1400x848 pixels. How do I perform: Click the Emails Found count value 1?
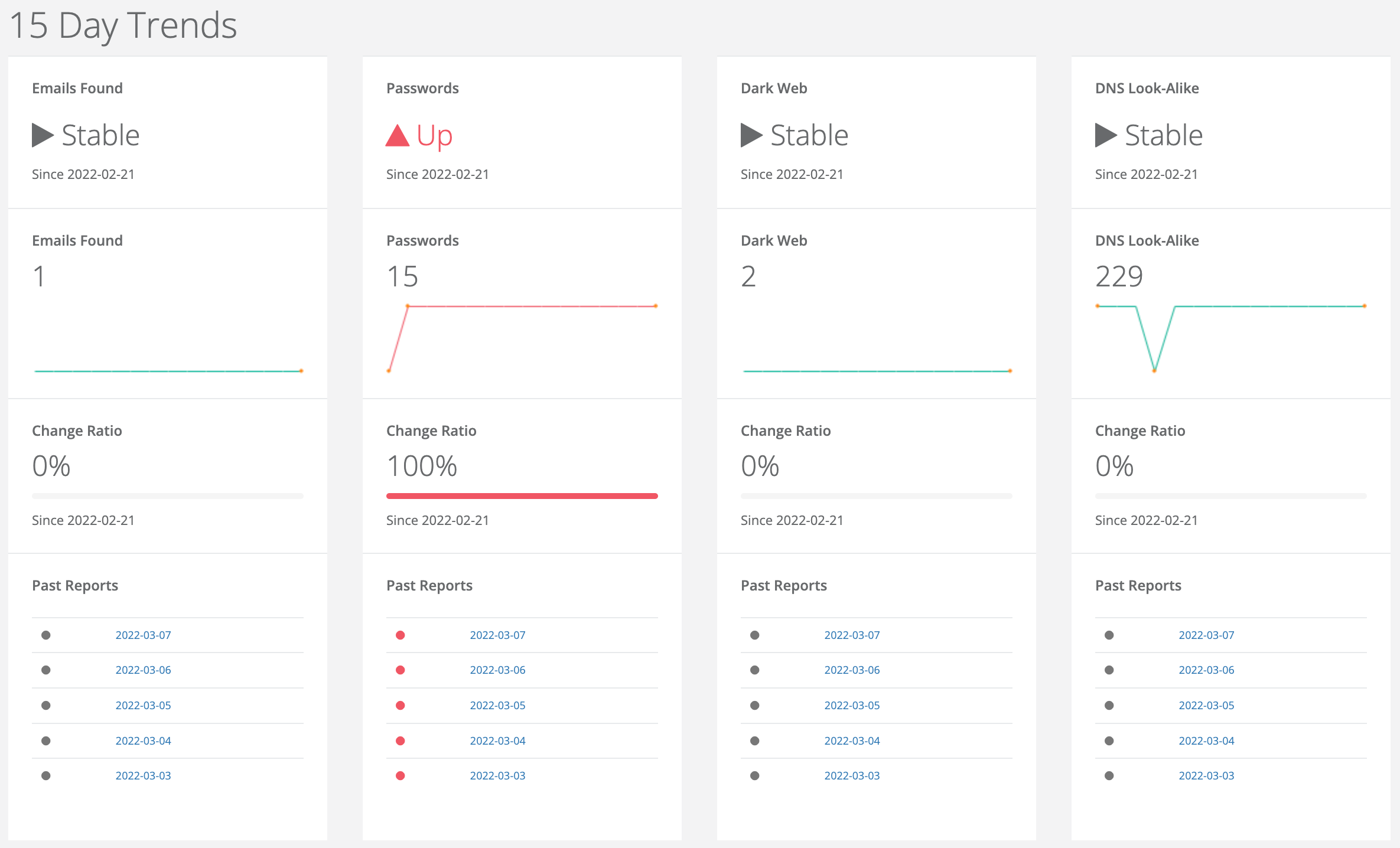pos(39,276)
